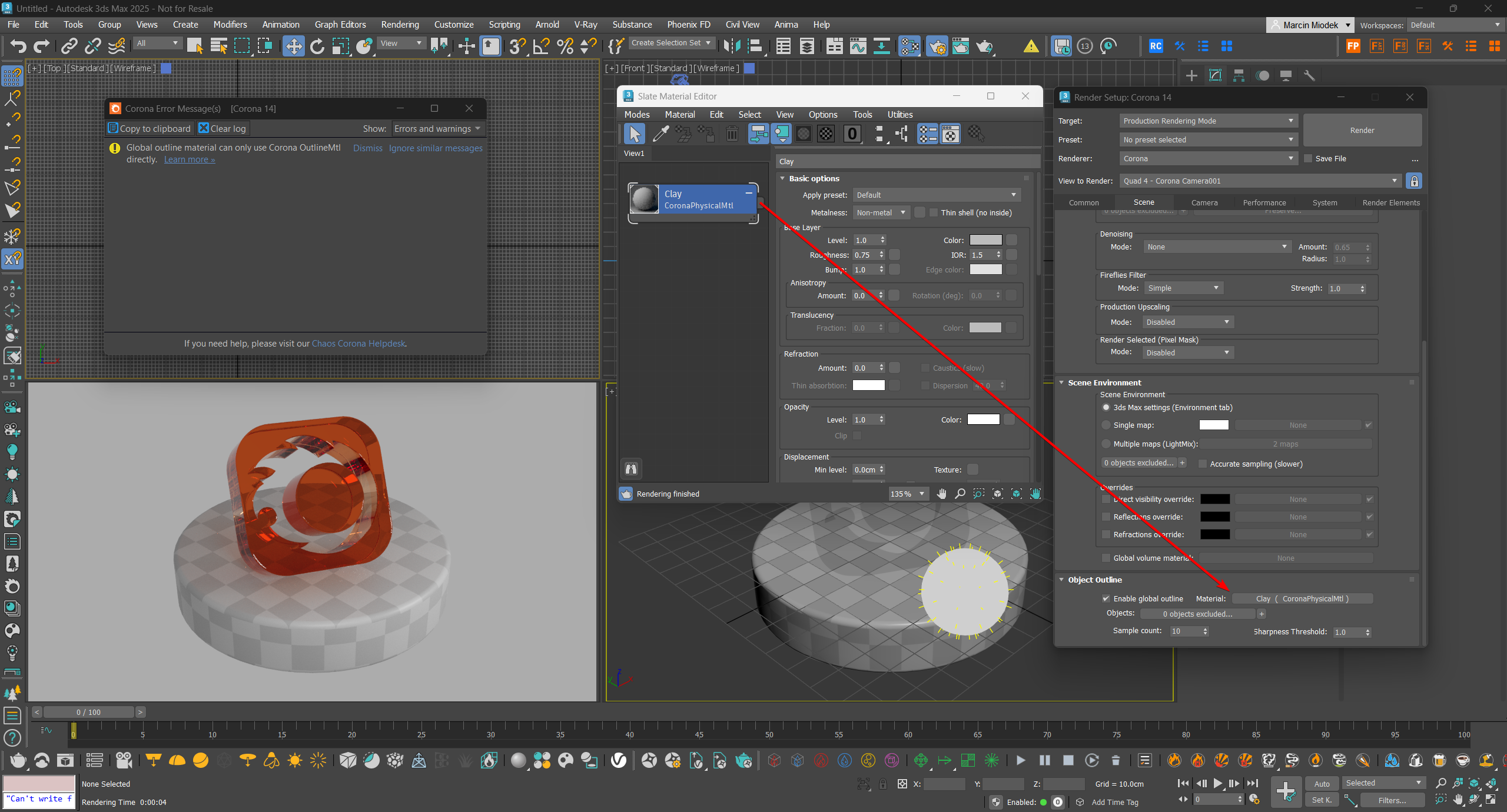Select the Pick Material from Object eyedropper

click(660, 134)
